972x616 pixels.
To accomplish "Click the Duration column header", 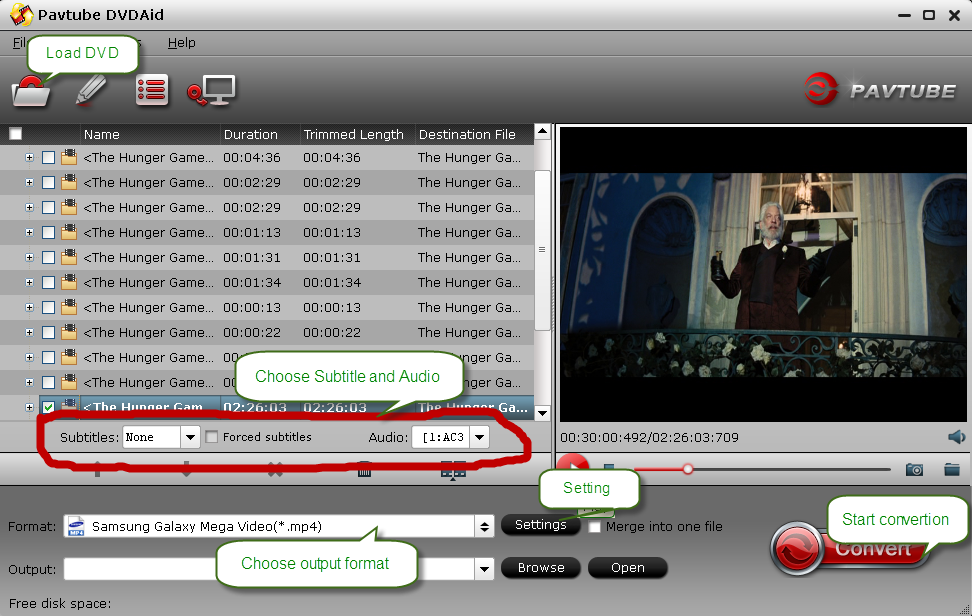I will coord(260,134).
